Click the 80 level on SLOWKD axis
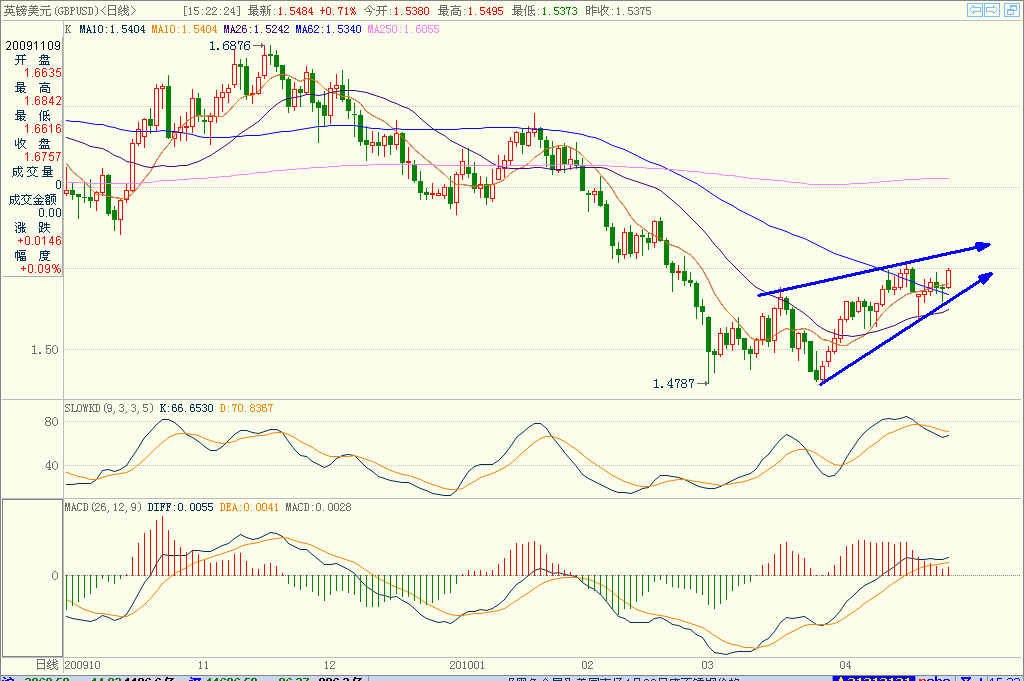This screenshot has width=1024, height=681. pyautogui.click(x=51, y=422)
